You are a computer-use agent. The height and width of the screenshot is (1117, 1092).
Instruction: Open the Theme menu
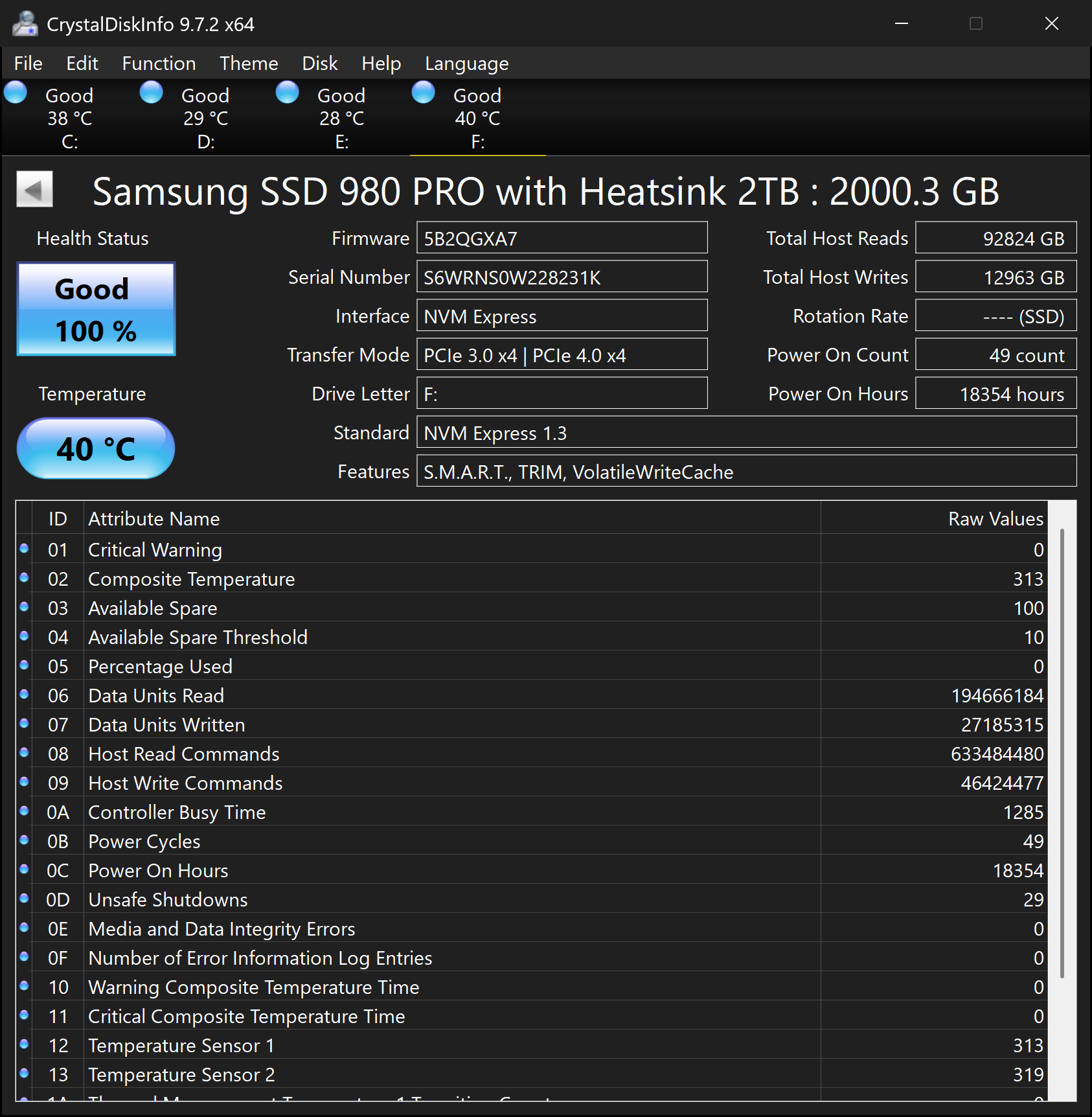point(249,63)
